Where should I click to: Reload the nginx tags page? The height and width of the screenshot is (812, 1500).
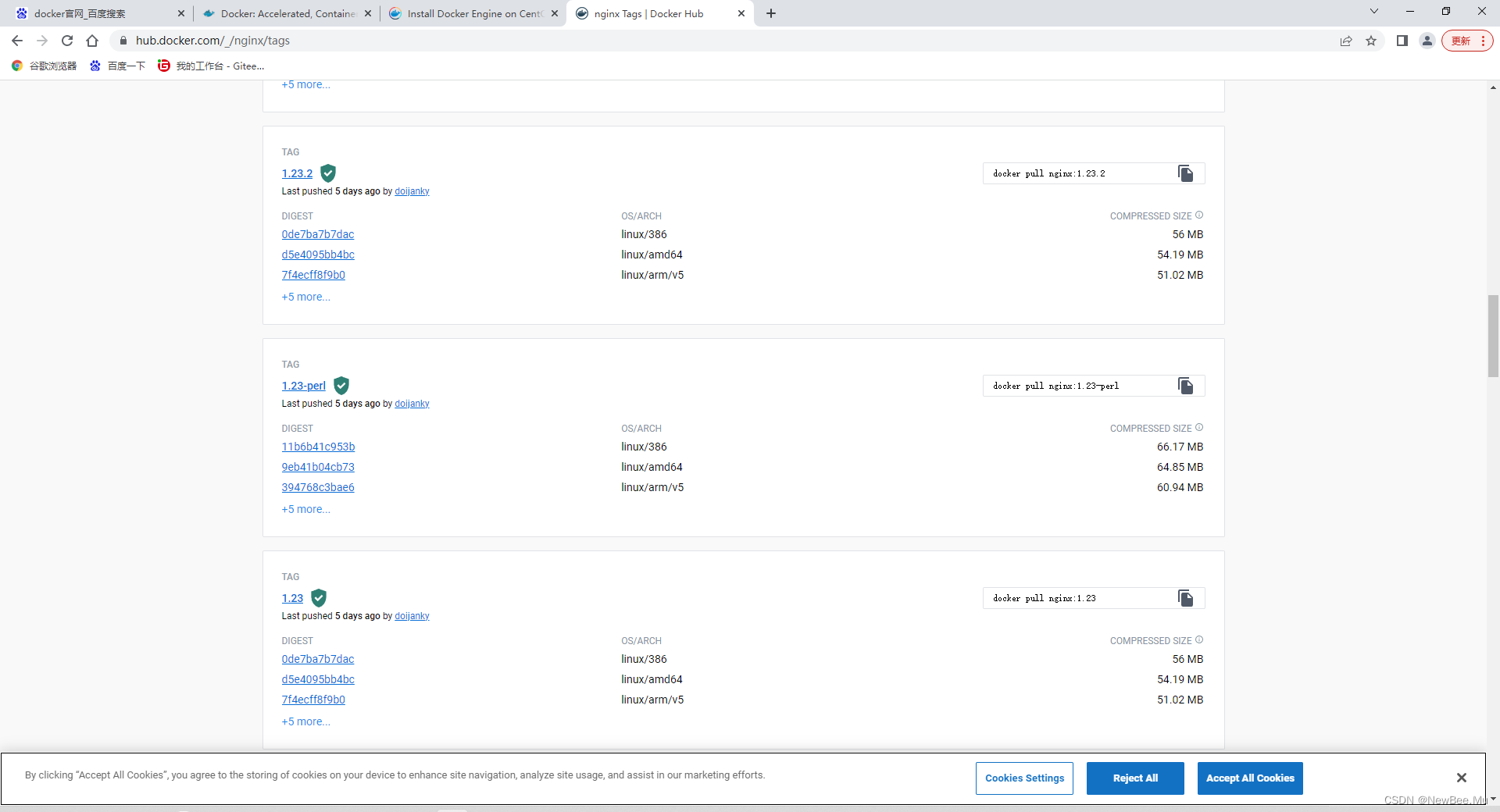67,41
